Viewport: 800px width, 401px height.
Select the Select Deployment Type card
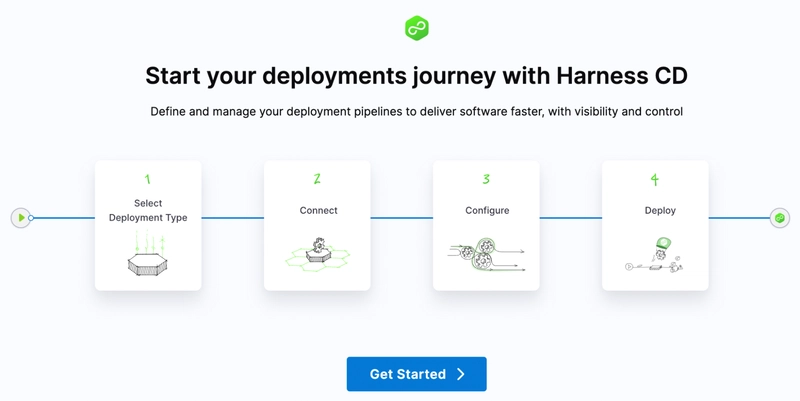pyautogui.click(x=148, y=225)
